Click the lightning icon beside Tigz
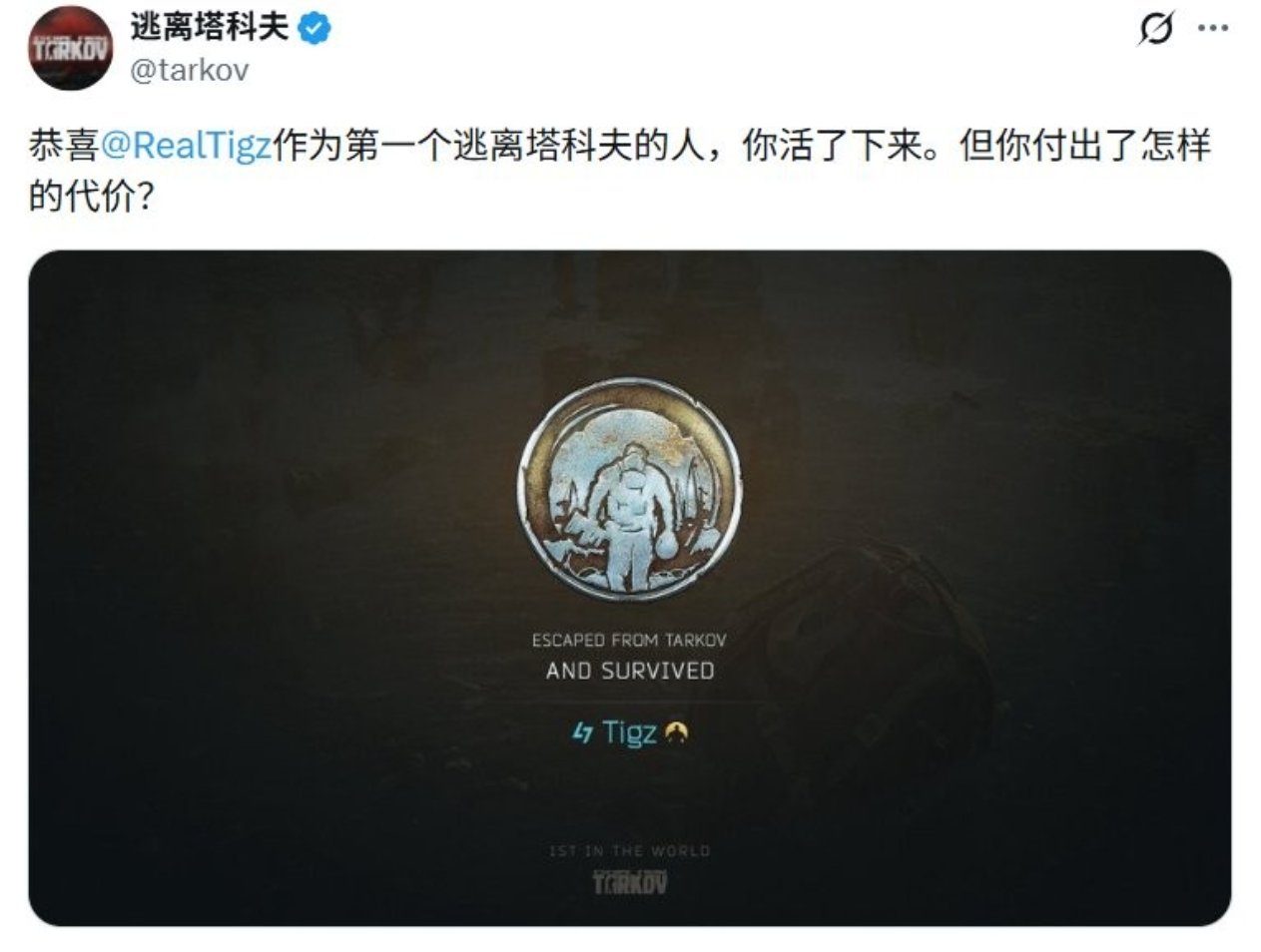The image size is (1261, 952). coord(583,733)
